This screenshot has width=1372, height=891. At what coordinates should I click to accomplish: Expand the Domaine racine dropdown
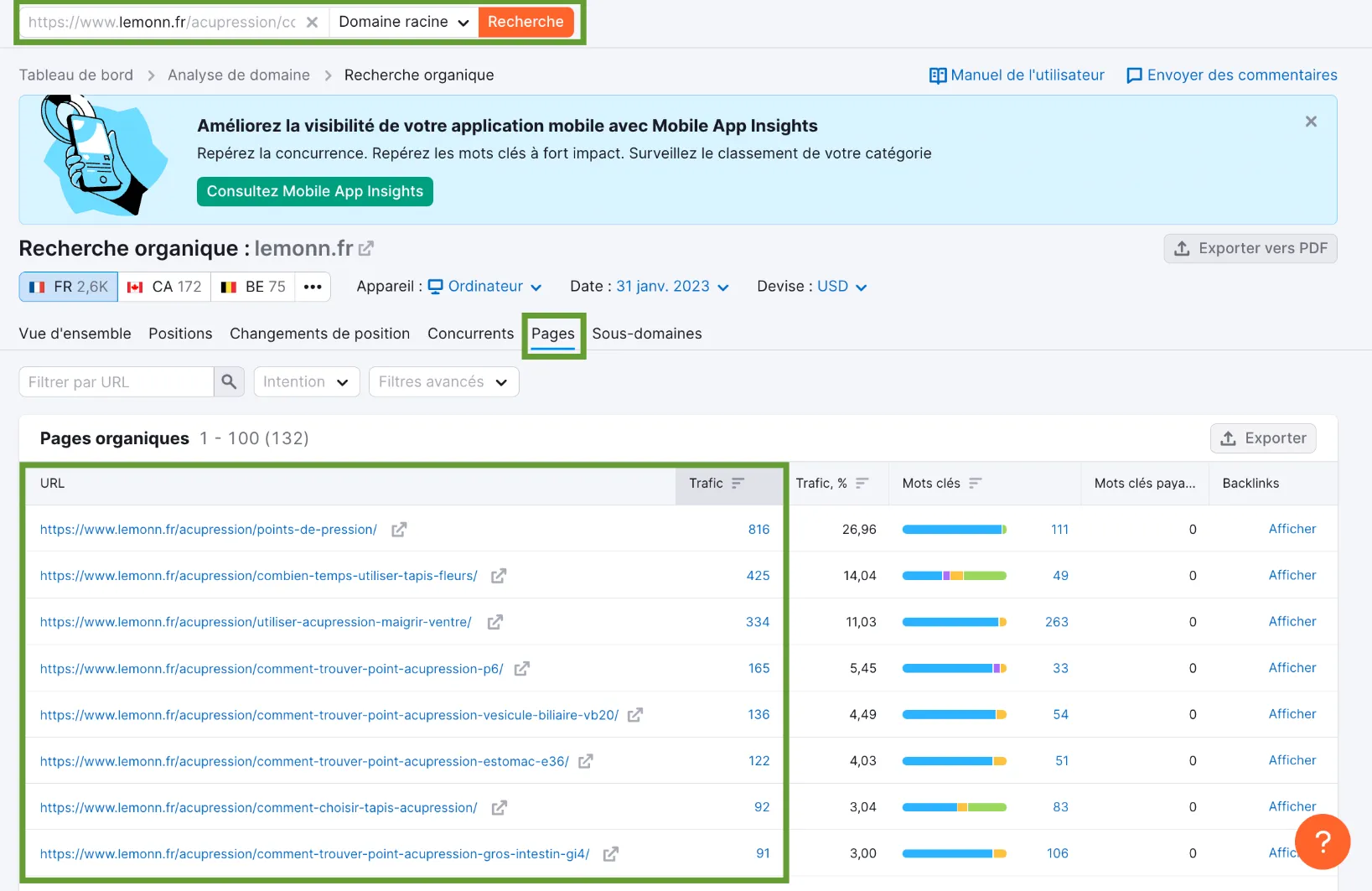[x=403, y=23]
